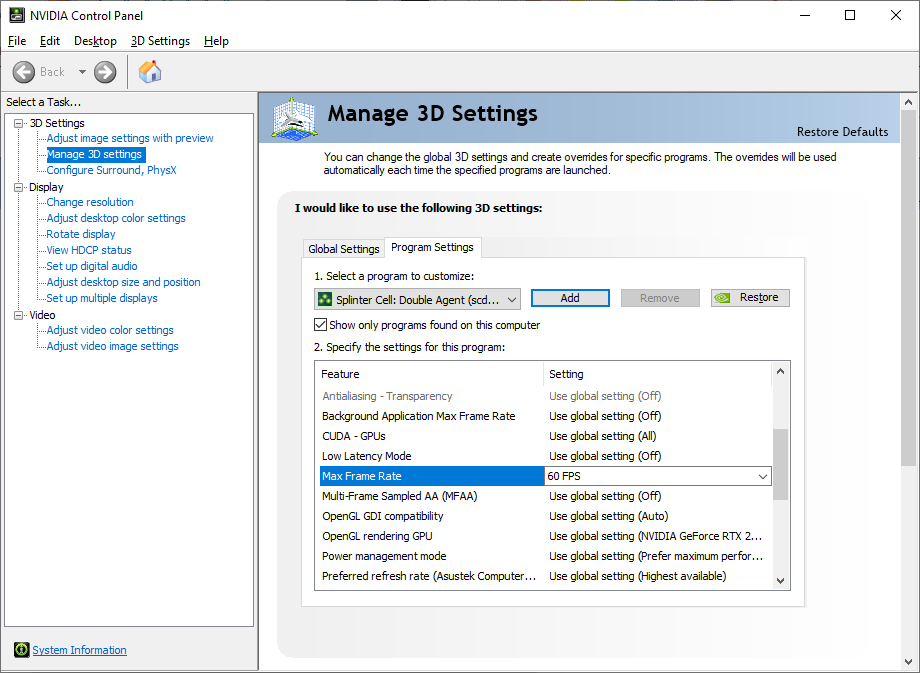
Task: Open the Back history dropdown arrow
Action: 82,72
